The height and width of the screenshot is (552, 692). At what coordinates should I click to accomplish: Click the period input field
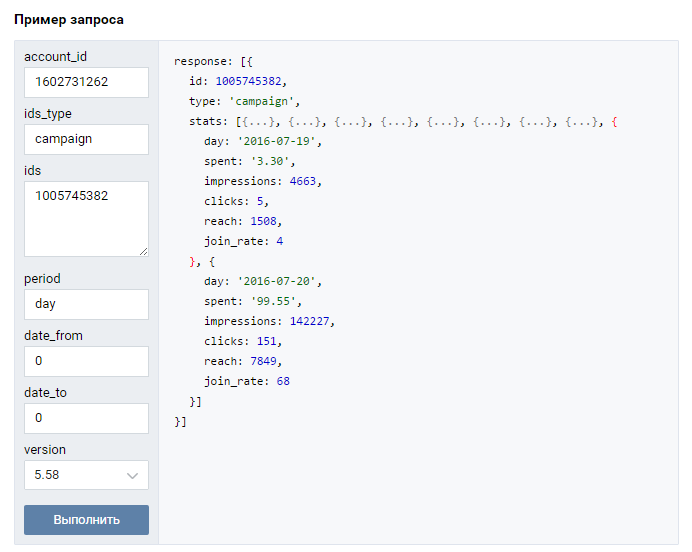pos(86,304)
